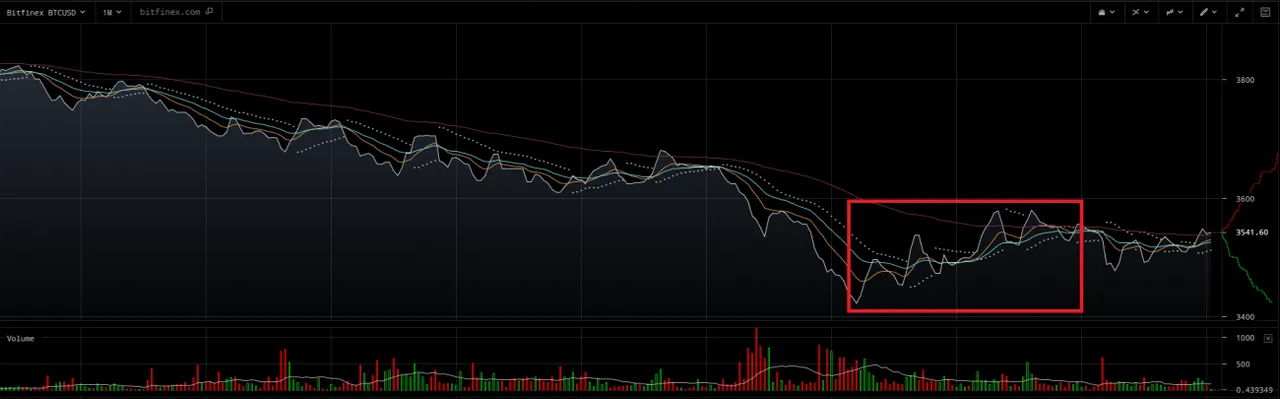This screenshot has width=1280, height=399.
Task: Expand the alert bell dropdown arrow
Action: click(1112, 12)
